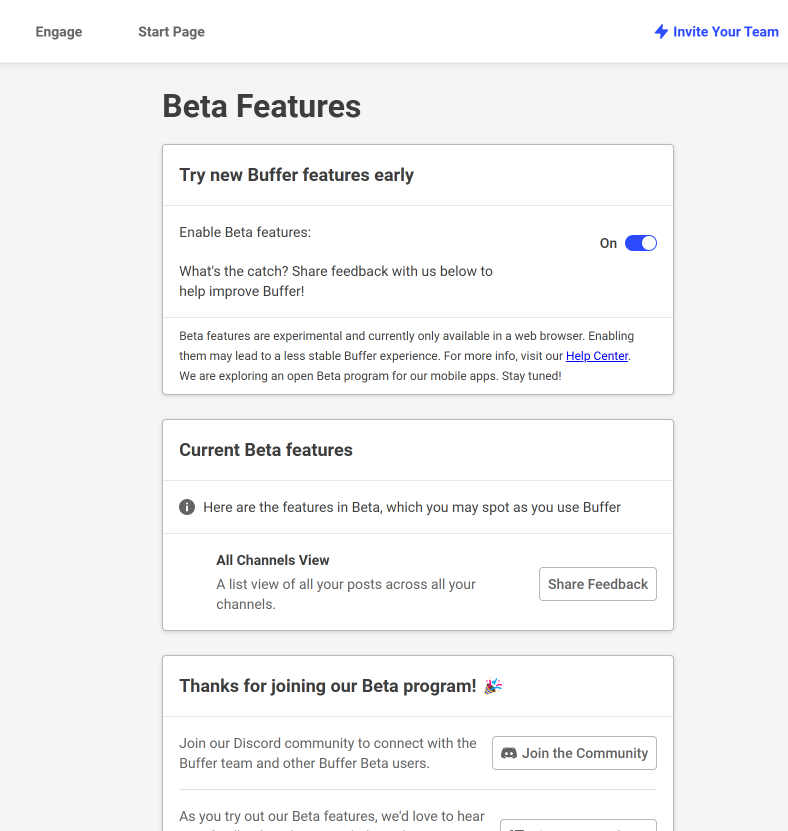Screen dimensions: 788x831
Task: Click the Thanks for joining our Beta program heading
Action: coord(327,686)
